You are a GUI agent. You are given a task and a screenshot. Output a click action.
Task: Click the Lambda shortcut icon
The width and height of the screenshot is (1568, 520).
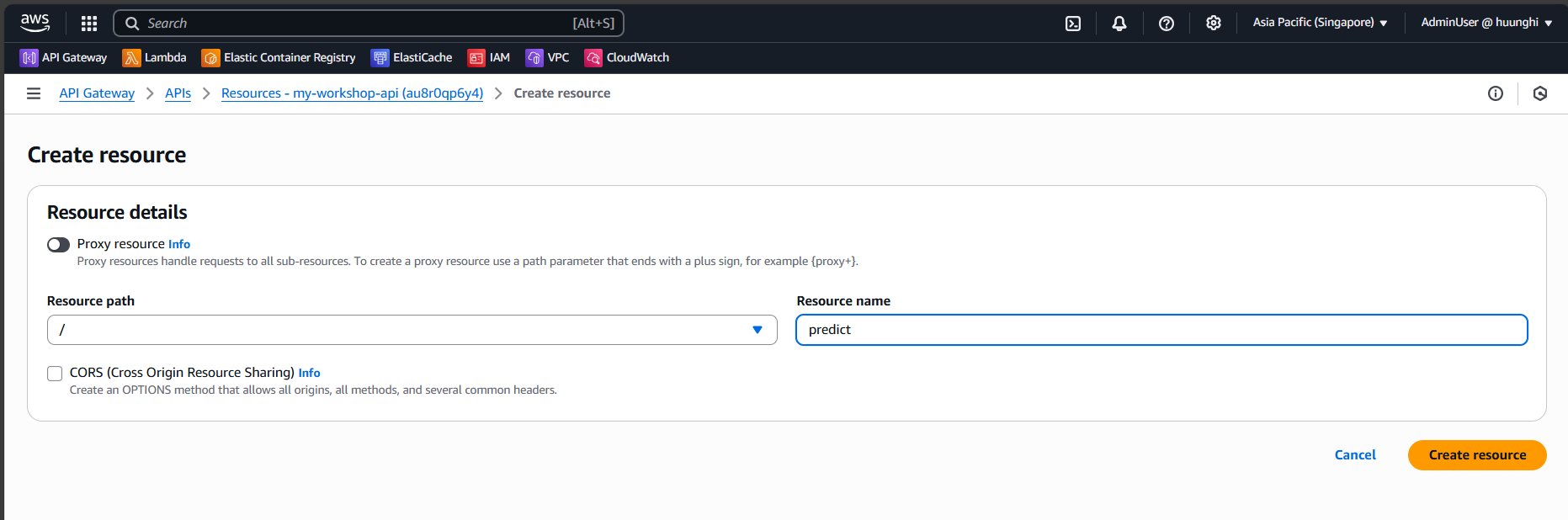pyautogui.click(x=131, y=57)
